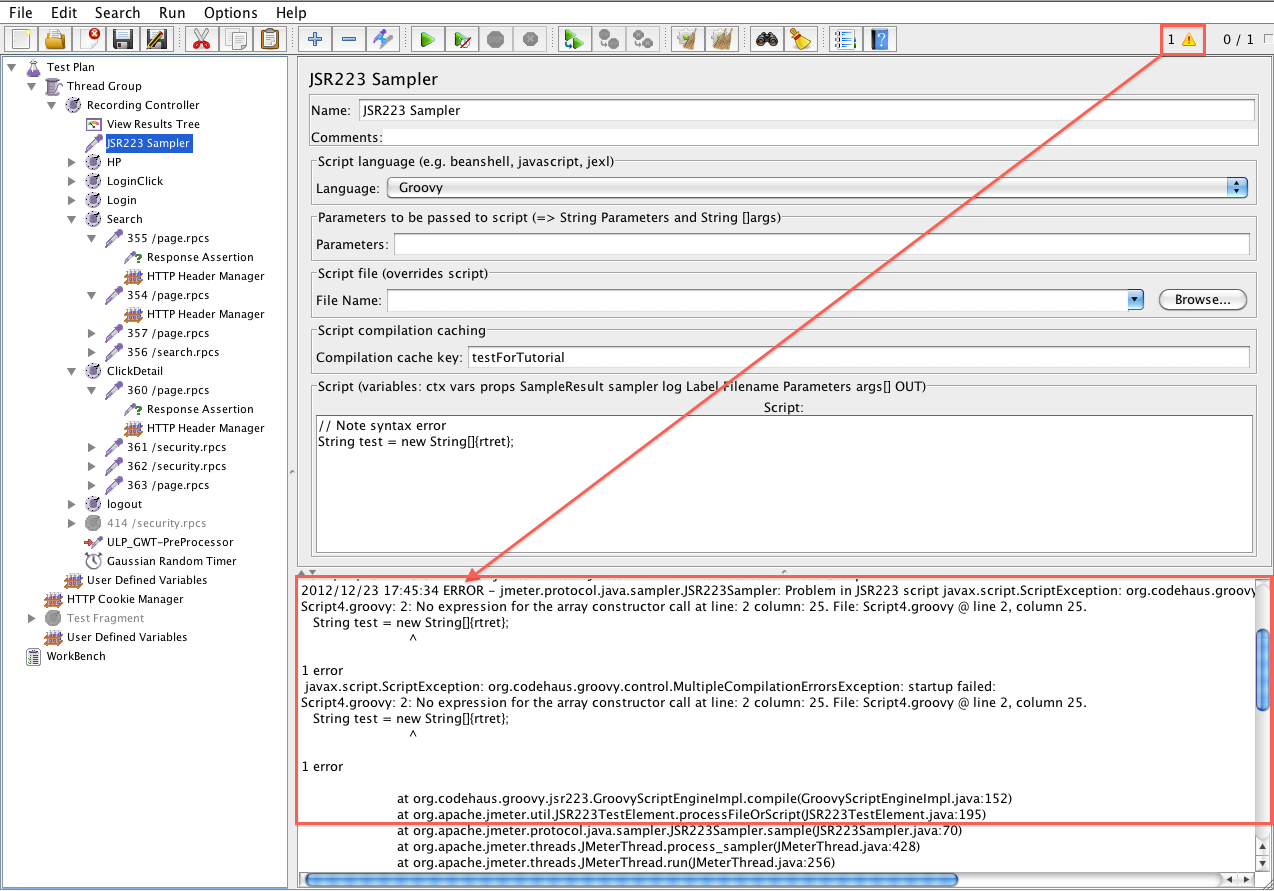Click the green Start test button
Screen dimensions: 1274x891
pos(427,40)
